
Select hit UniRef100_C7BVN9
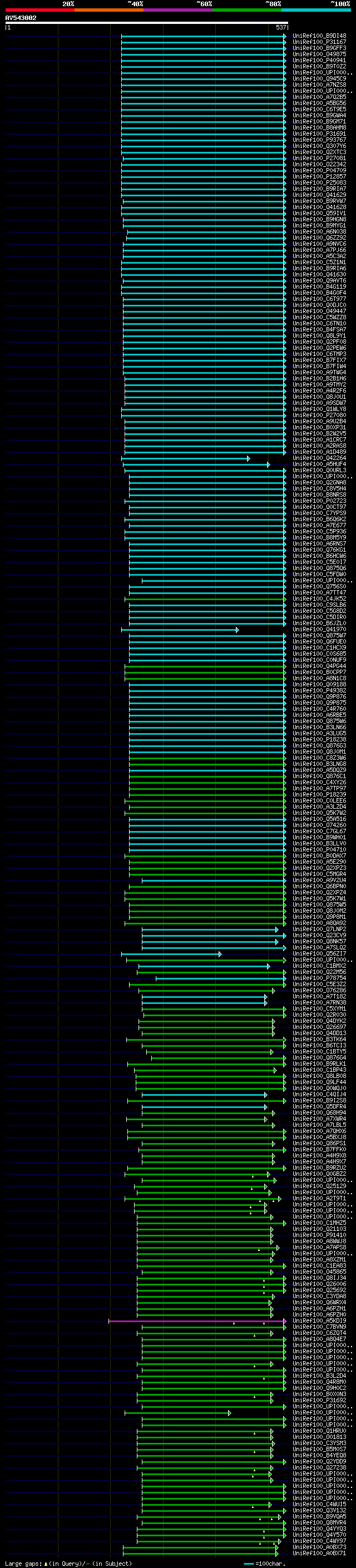pos(319,1327)
